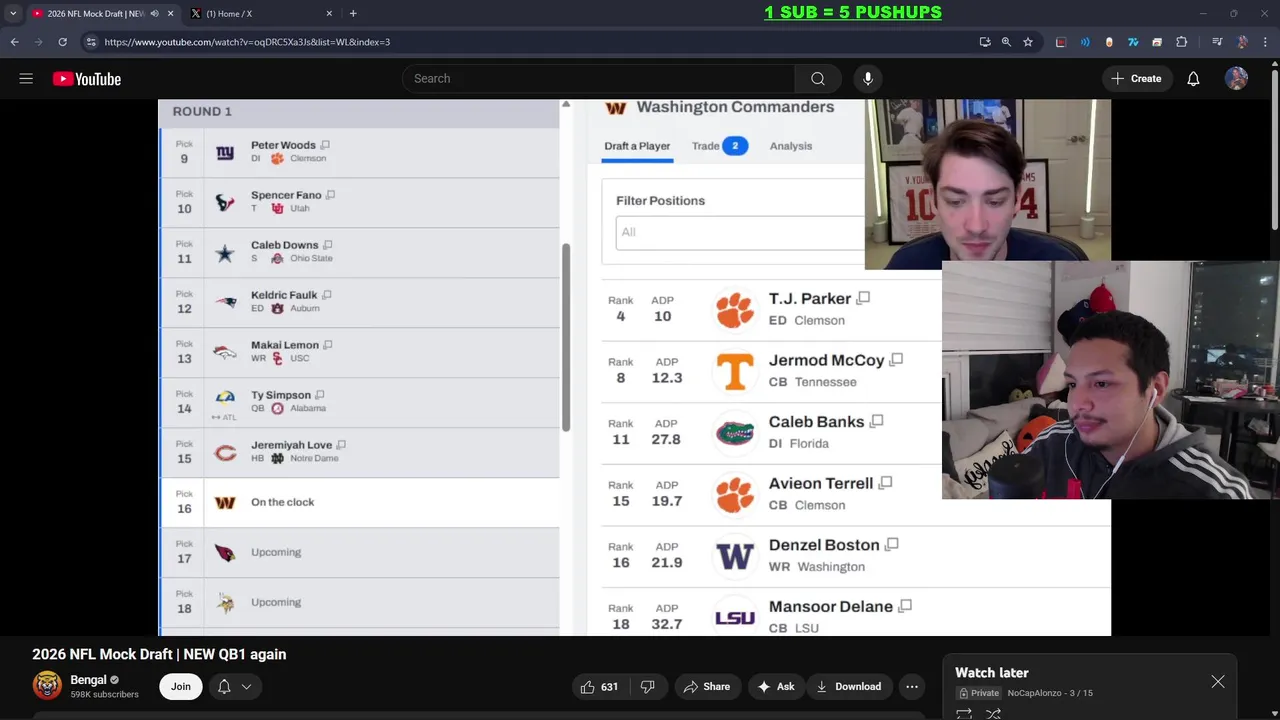Toggle shuffle playlist in Watch later
This screenshot has width=1280, height=720.
[993, 714]
